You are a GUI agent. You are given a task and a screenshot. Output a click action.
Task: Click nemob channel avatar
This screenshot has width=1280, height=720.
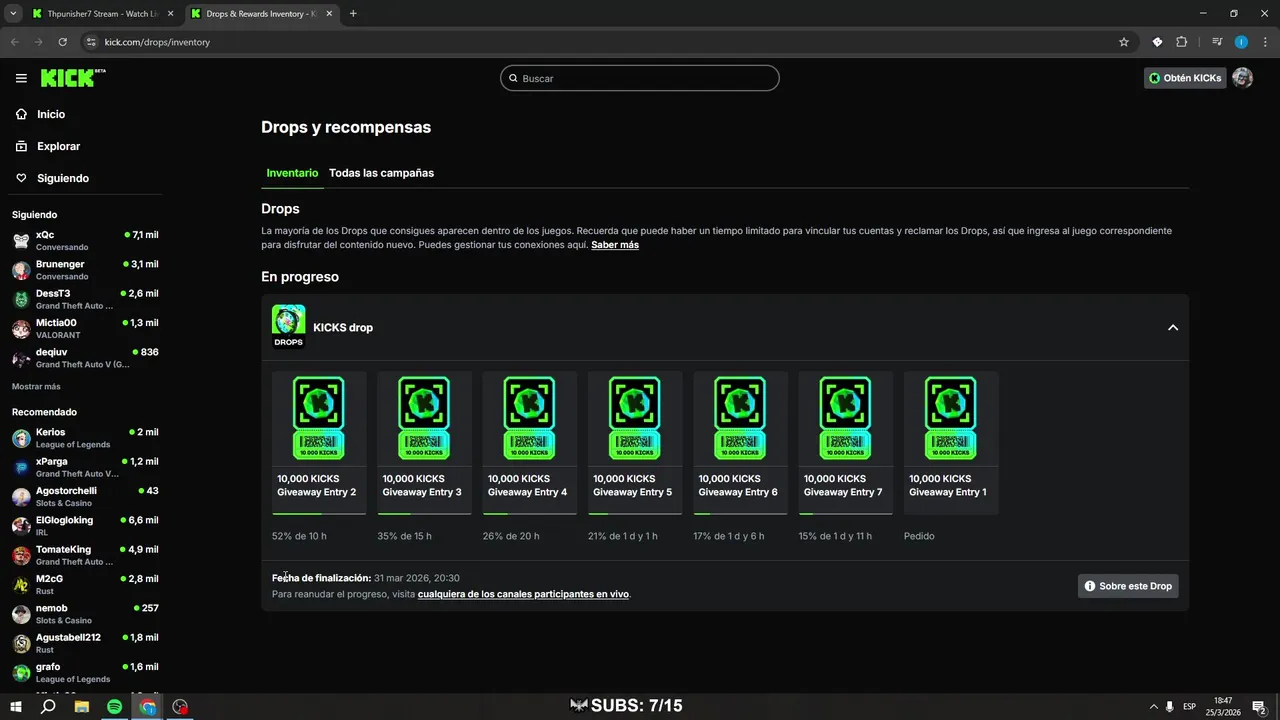(21, 614)
